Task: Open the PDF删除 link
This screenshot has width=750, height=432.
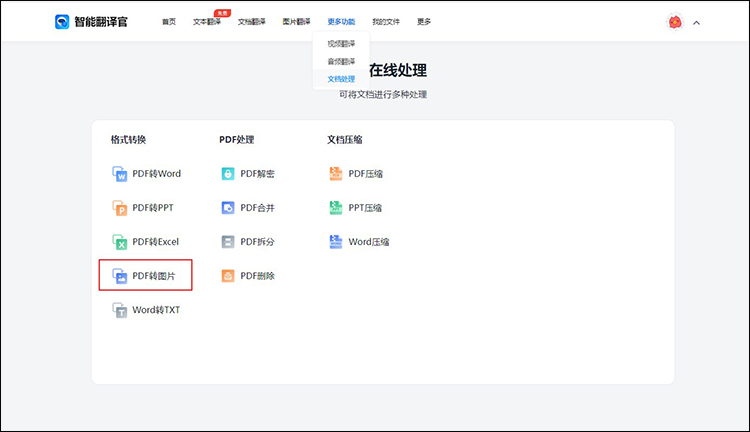Action: [257, 276]
